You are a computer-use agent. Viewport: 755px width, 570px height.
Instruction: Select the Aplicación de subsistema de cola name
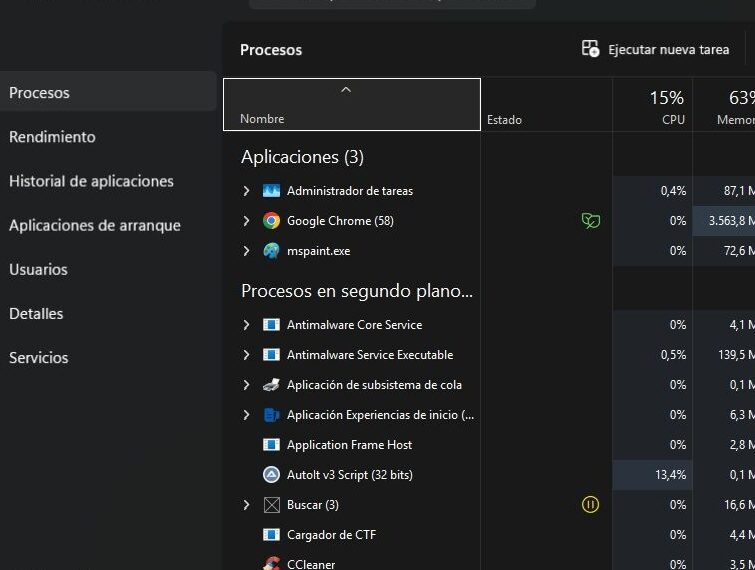374,385
